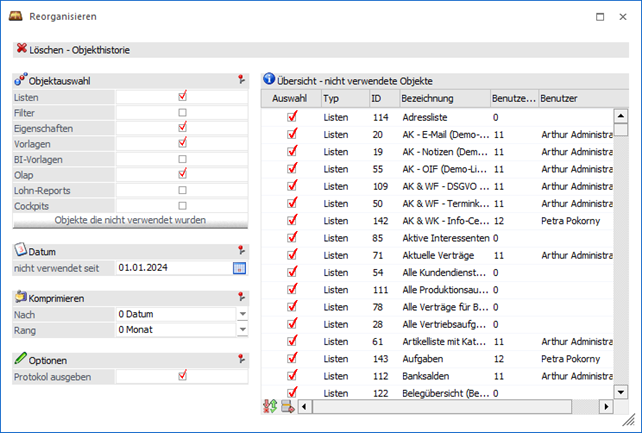The width and height of the screenshot is (642, 433).
Task: Click the pin icon in Optionen header
Action: pyautogui.click(x=241, y=358)
